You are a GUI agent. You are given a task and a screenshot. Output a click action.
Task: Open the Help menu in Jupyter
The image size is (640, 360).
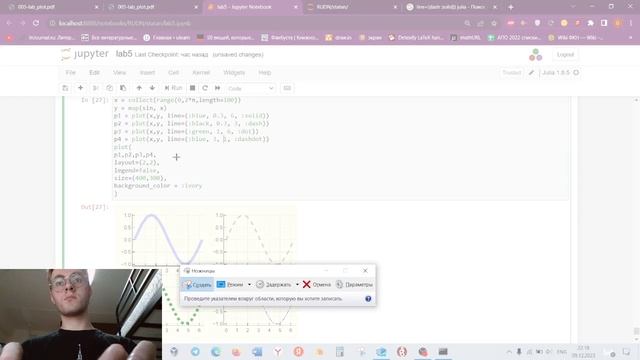tap(264, 73)
